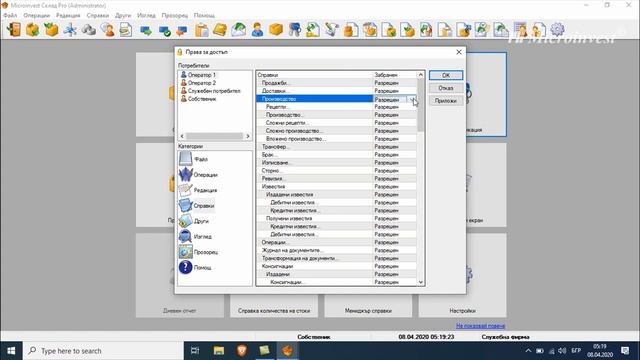Click the blue user toolbar icon
This screenshot has width=640, height=360.
pyautogui.click(x=258, y=30)
